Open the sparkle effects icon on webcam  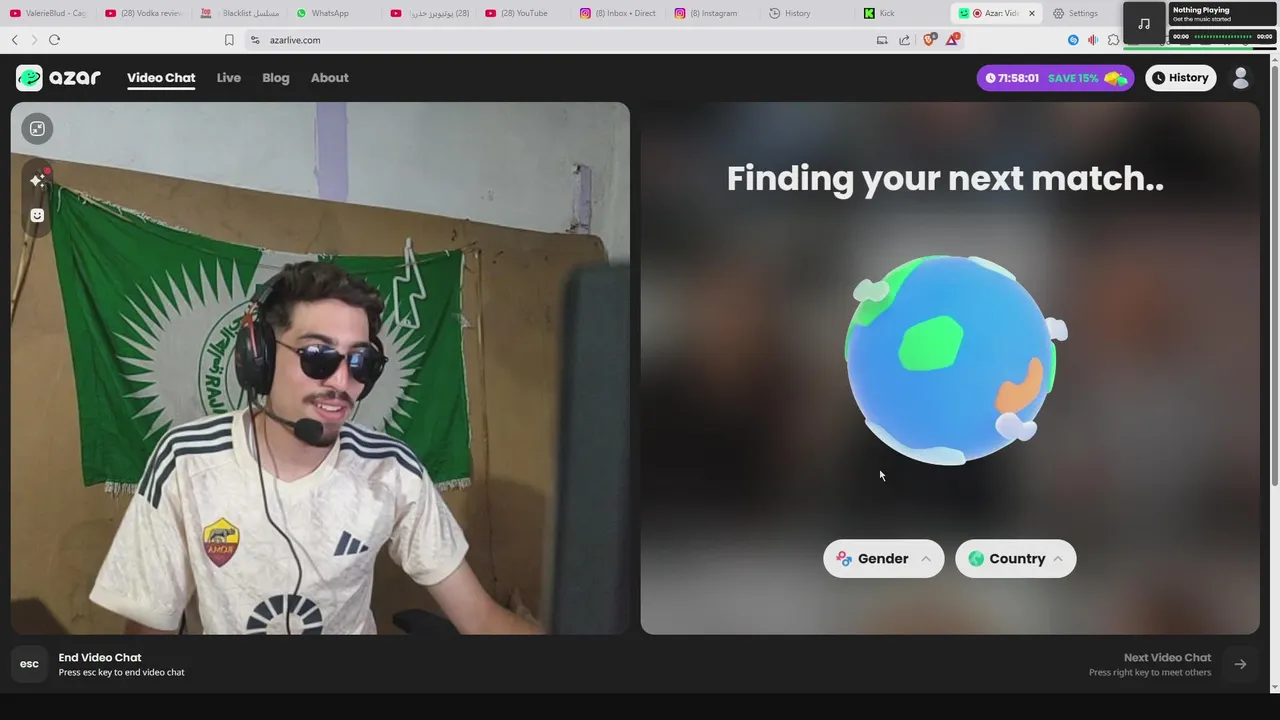(x=37, y=180)
